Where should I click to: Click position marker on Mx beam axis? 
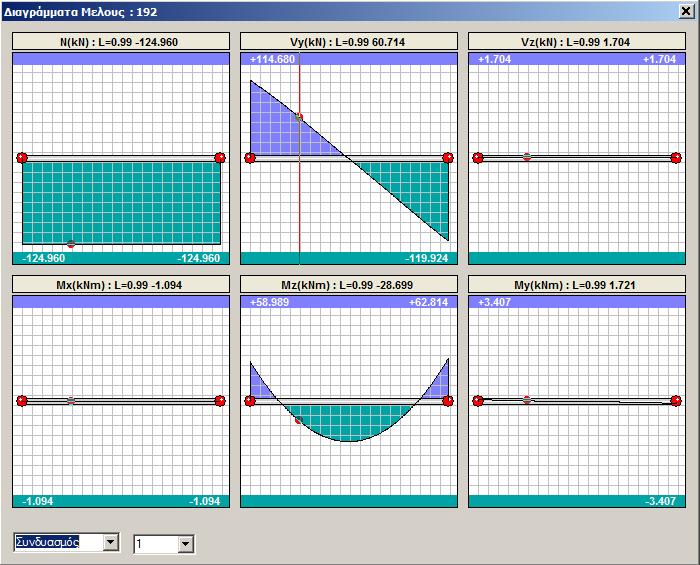coord(71,400)
